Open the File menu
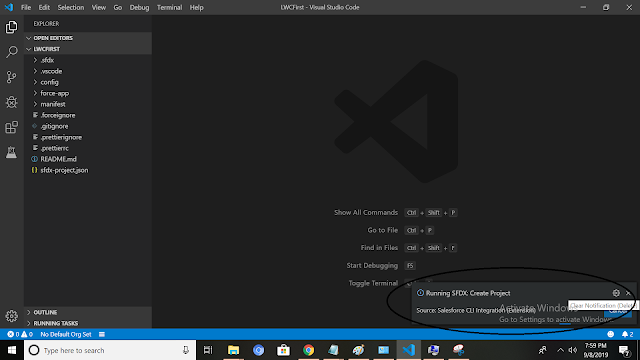 coord(26,7)
